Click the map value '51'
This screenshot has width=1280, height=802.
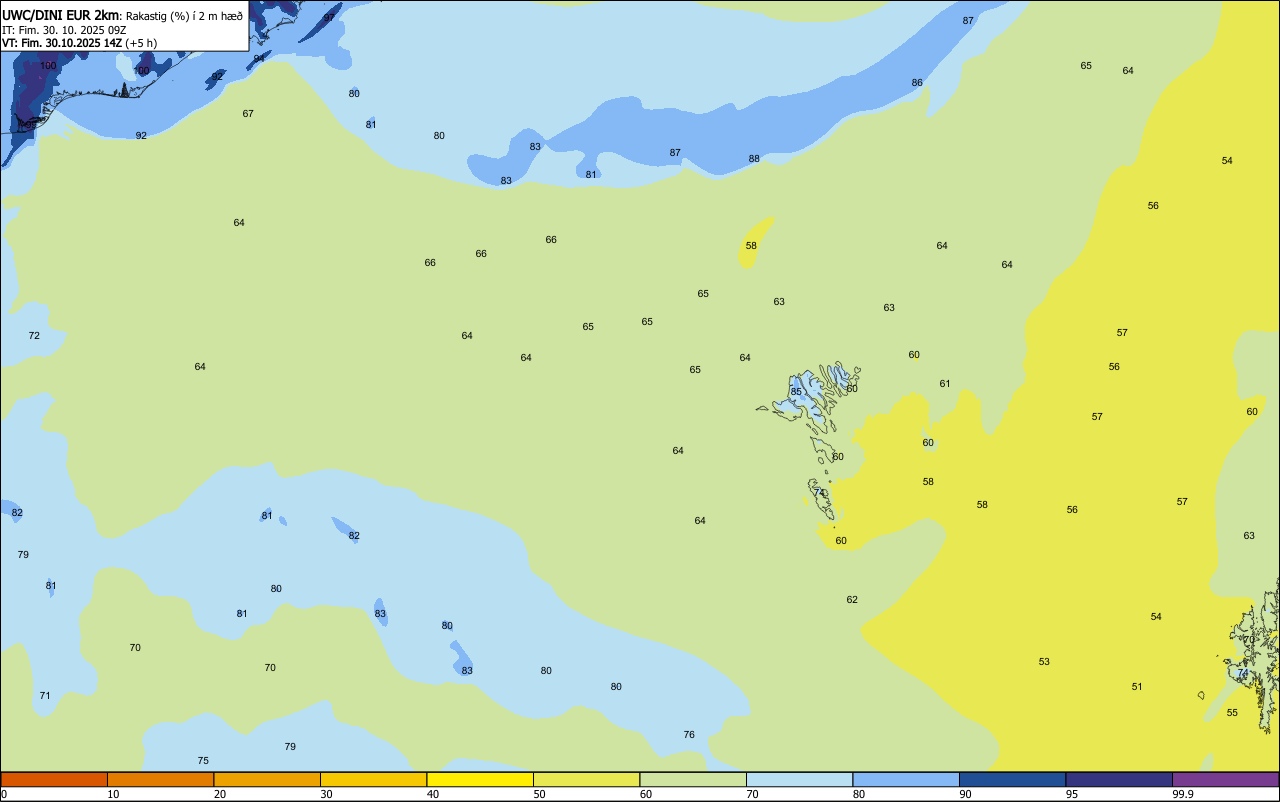1137,687
